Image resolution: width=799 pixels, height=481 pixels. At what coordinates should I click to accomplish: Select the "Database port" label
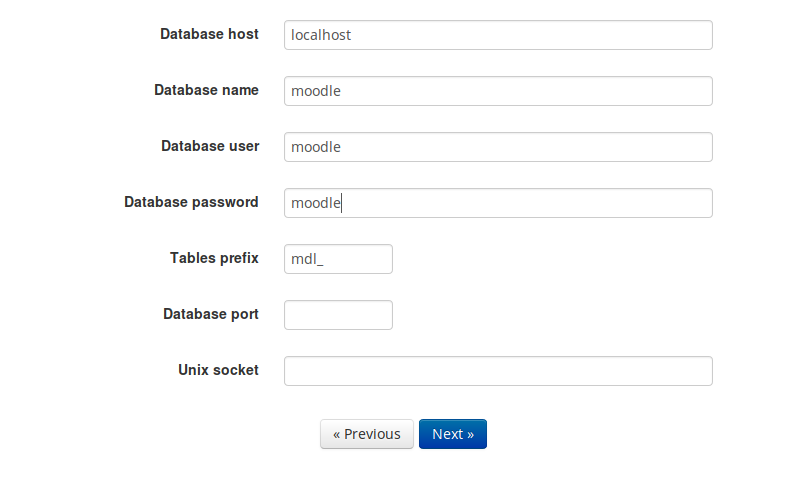211,314
